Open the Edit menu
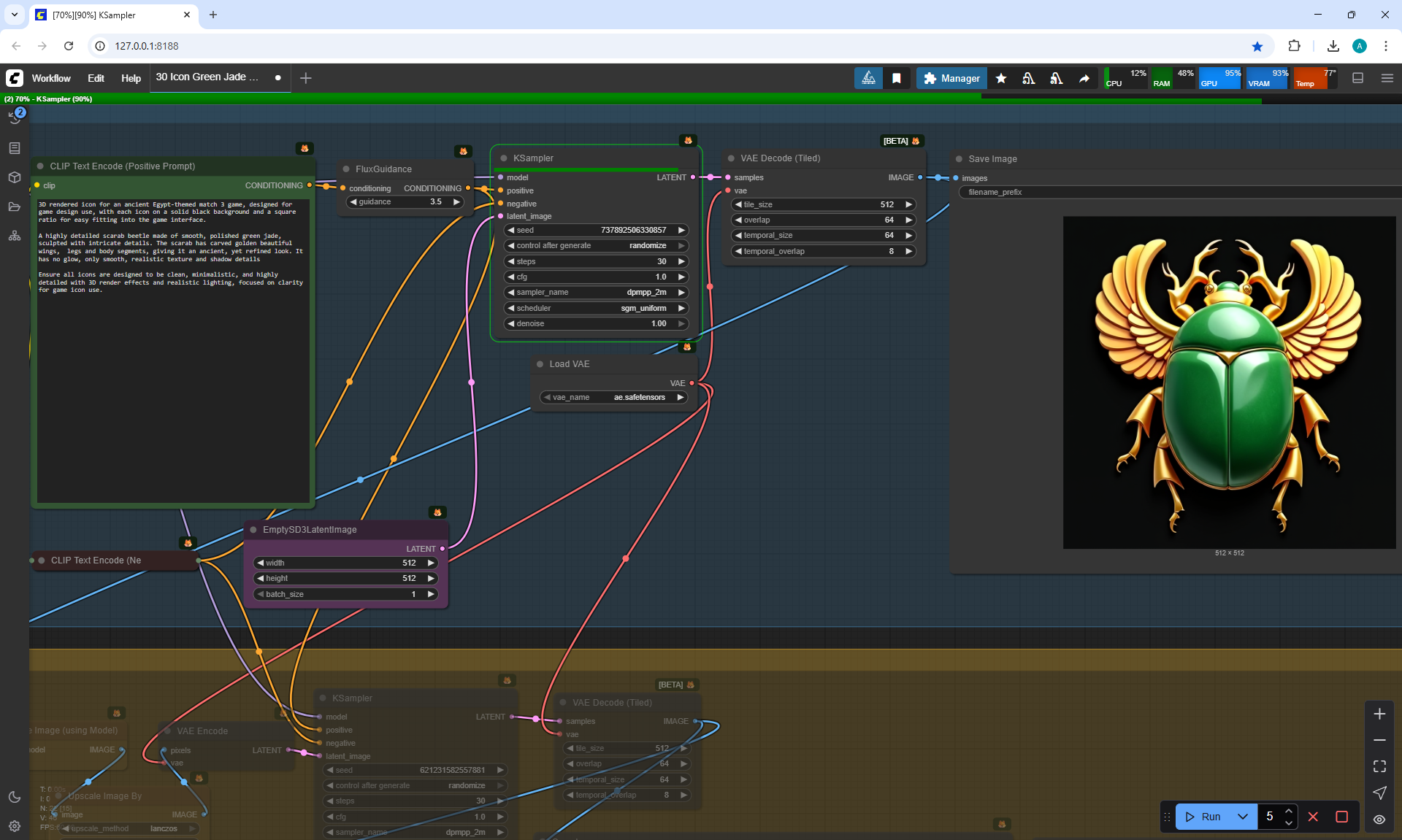The height and width of the screenshot is (840, 1402). point(96,78)
